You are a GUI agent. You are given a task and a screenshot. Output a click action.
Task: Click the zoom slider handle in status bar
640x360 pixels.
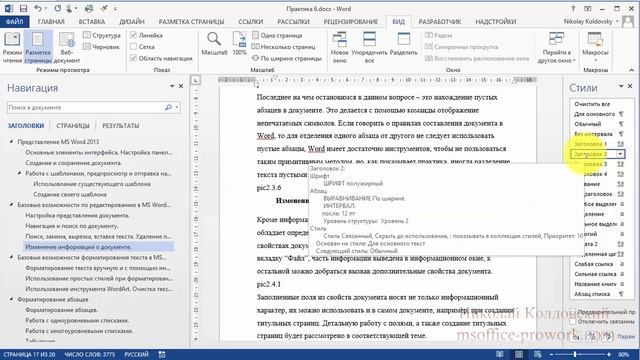tap(575, 354)
